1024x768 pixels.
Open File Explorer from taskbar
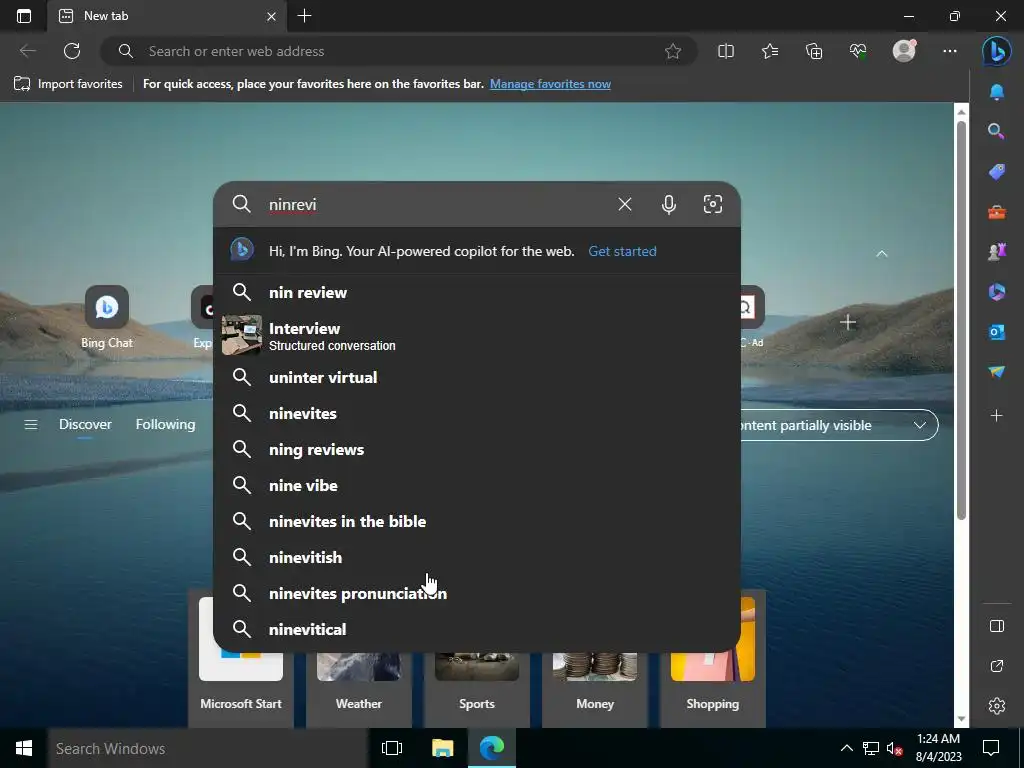pos(442,748)
